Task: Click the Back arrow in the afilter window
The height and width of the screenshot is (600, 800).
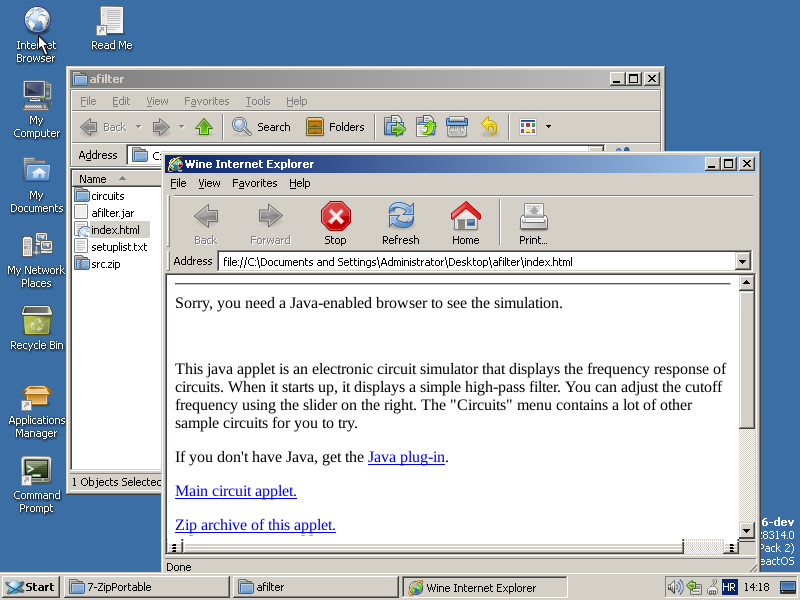Action: [x=89, y=127]
